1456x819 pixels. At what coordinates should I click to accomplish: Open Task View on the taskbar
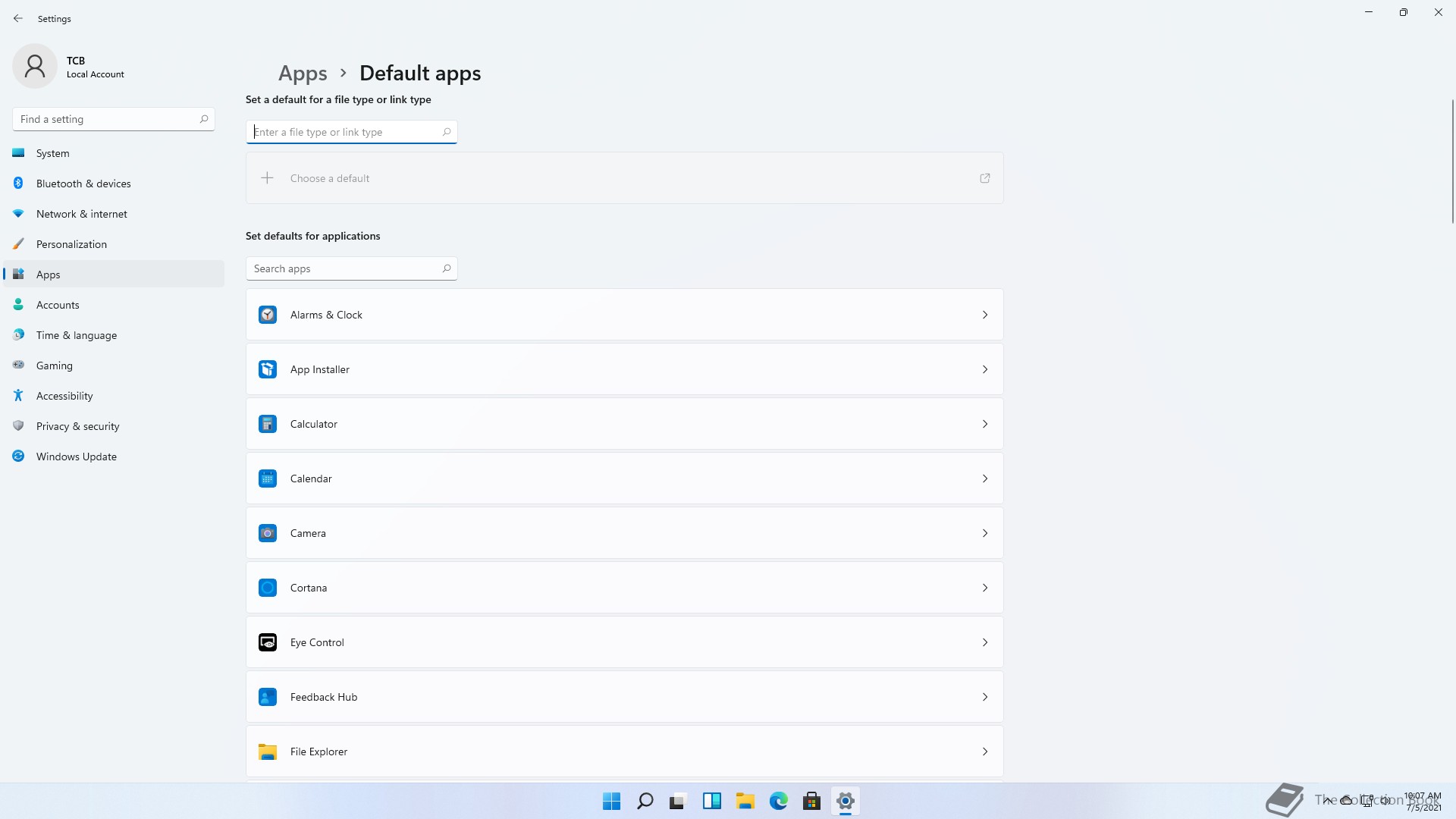point(679,801)
